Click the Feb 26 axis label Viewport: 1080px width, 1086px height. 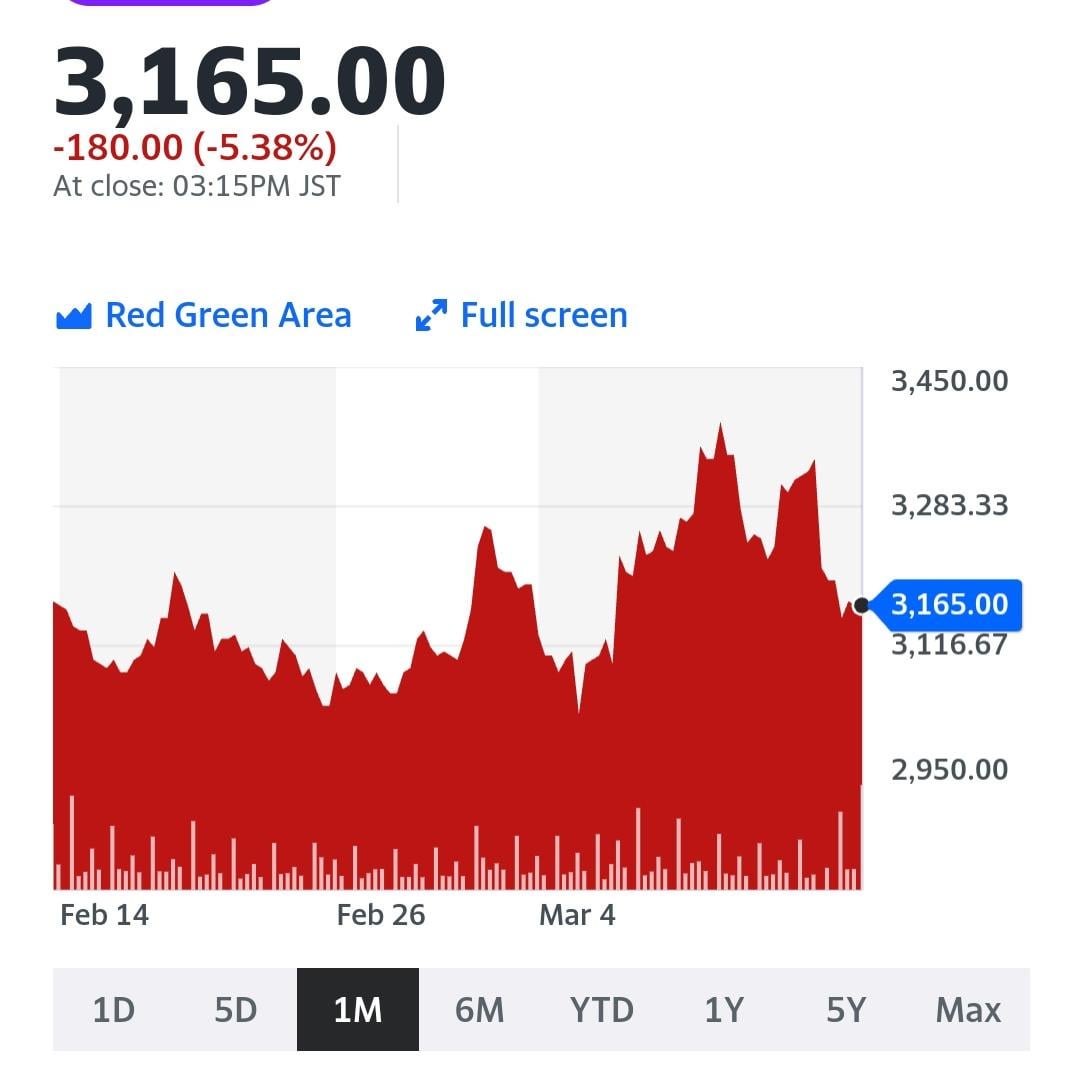(381, 914)
